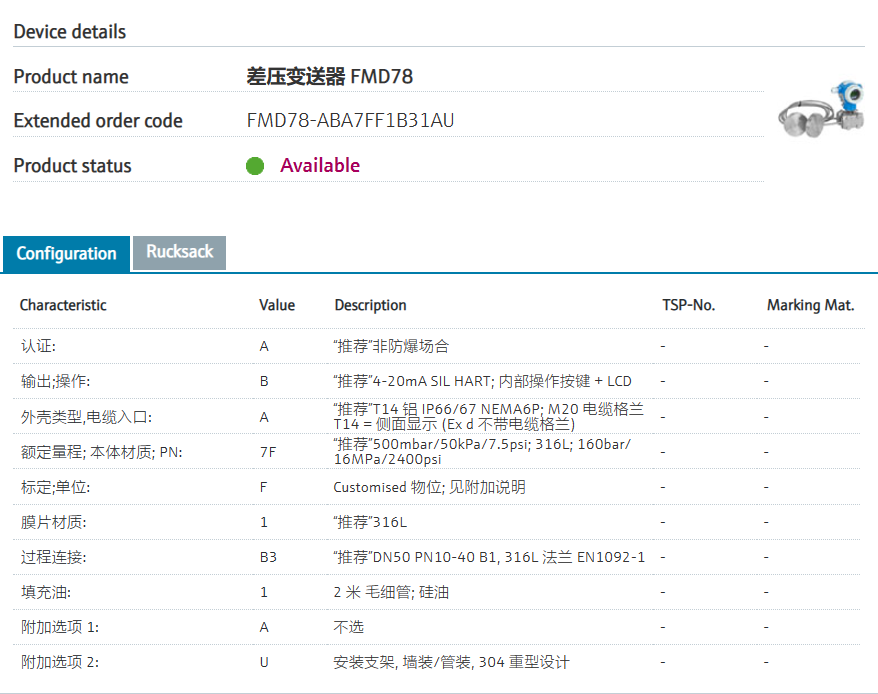
Task: Select the 膜片材质 row label
Action: pos(54,522)
